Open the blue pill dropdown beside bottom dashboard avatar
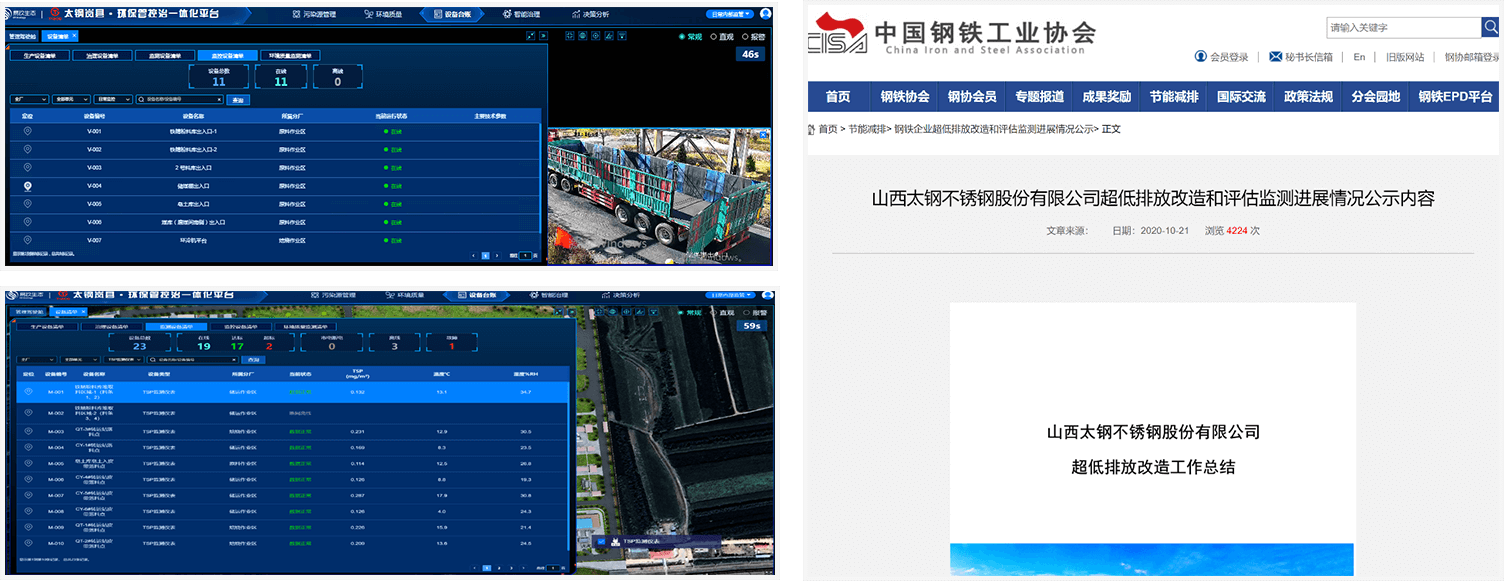This screenshot has width=1504, height=581. (730, 296)
